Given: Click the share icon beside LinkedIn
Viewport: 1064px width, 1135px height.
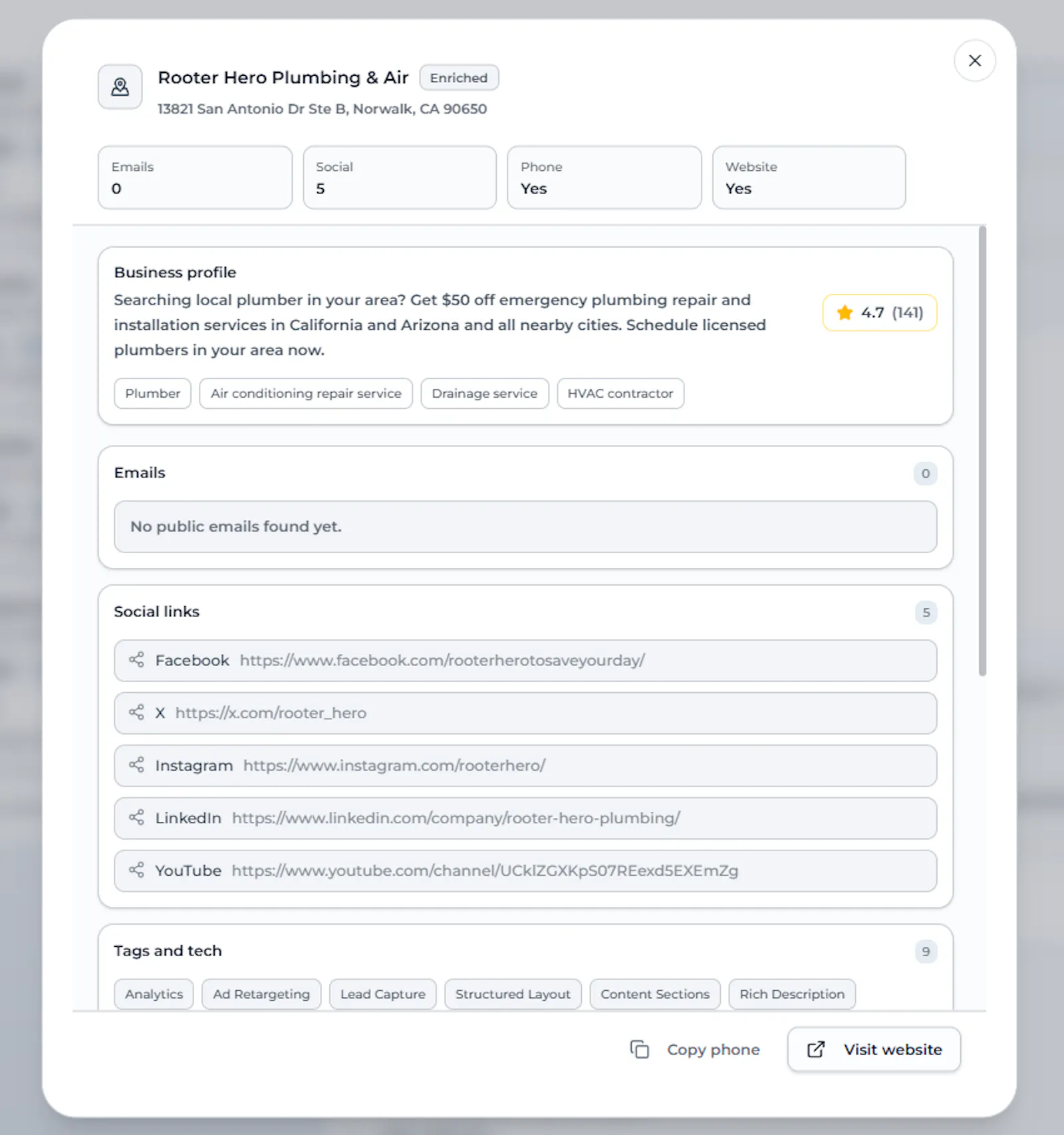Looking at the screenshot, I should (136, 817).
